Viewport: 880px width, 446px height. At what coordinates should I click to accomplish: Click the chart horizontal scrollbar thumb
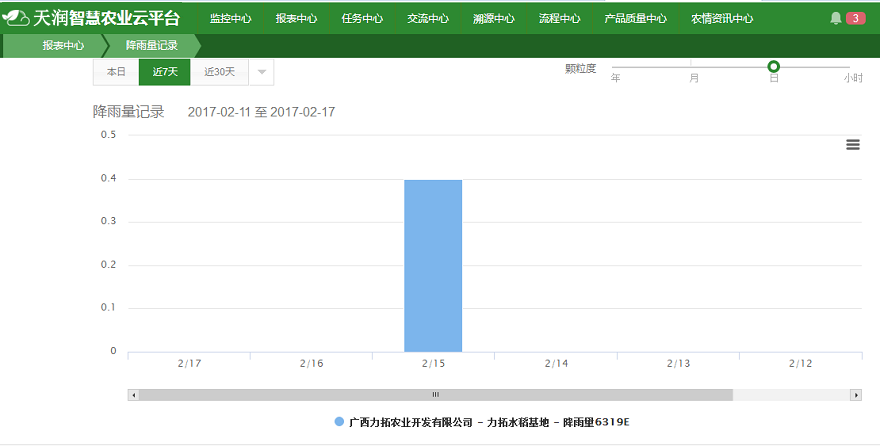pyautogui.click(x=435, y=395)
